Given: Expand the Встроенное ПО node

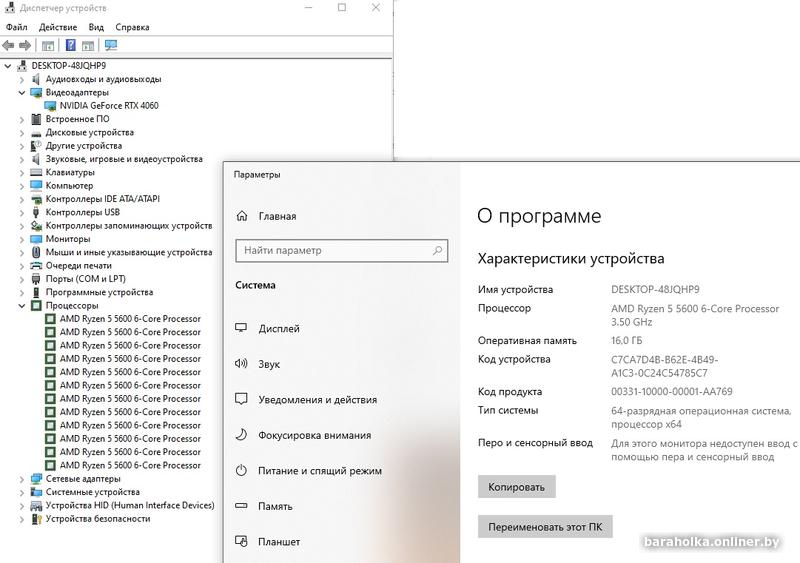Looking at the screenshot, I should [x=22, y=119].
